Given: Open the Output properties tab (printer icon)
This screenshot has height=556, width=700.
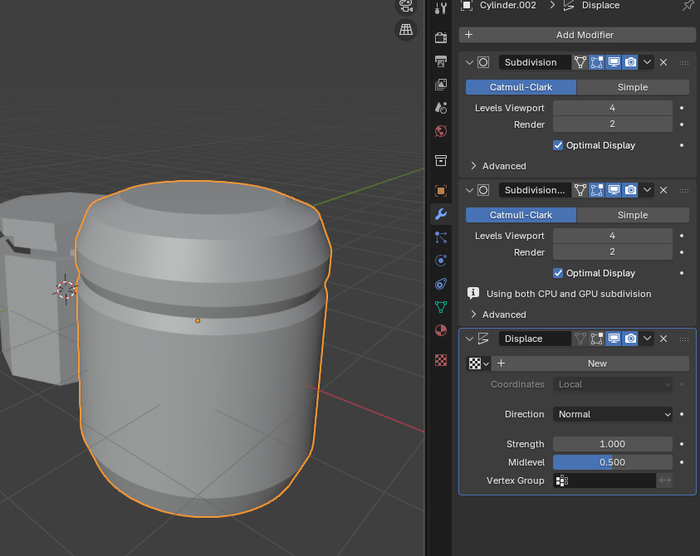Looking at the screenshot, I should [x=441, y=61].
